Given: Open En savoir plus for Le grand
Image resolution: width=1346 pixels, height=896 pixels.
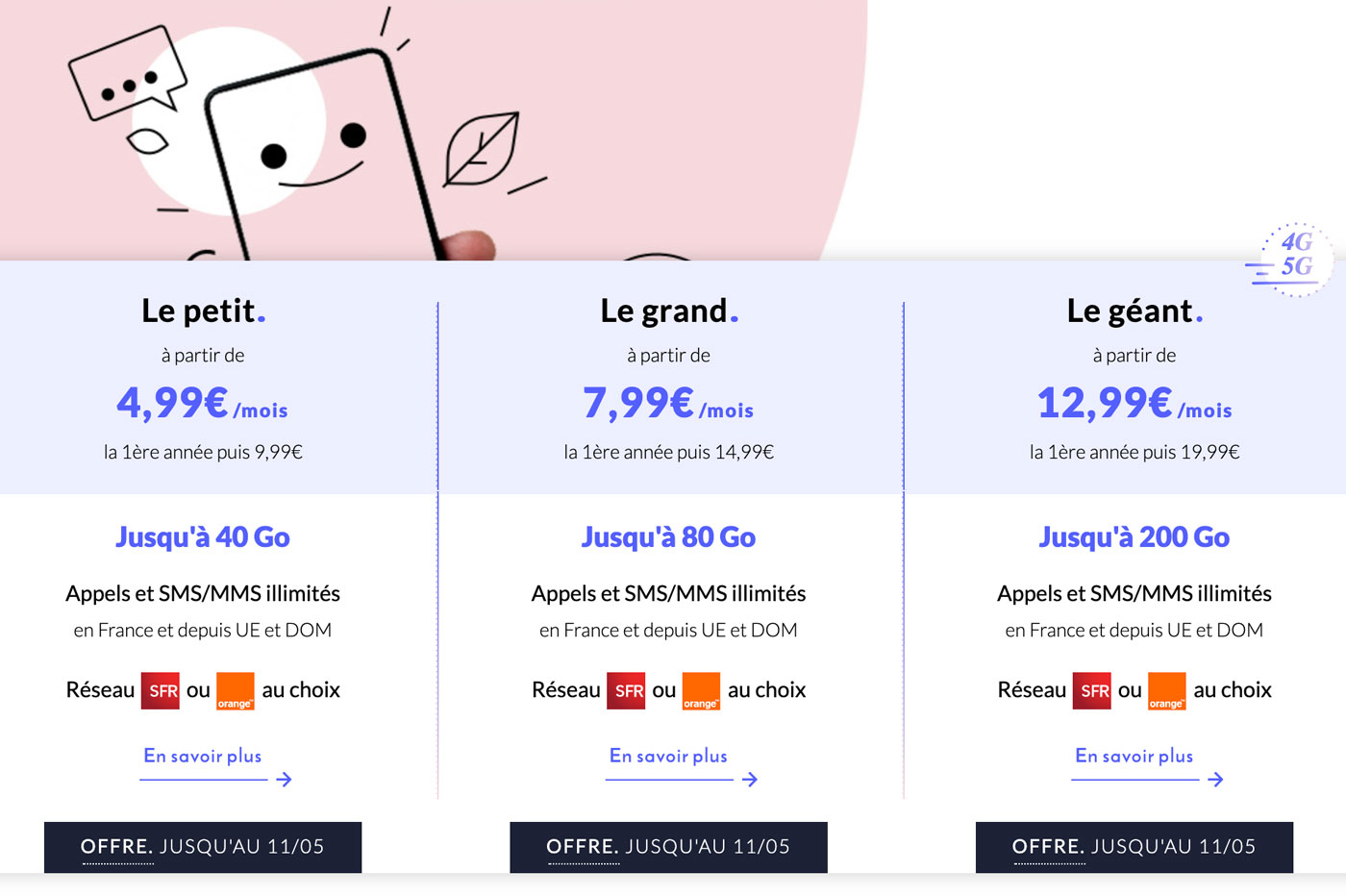Looking at the screenshot, I should click(x=668, y=756).
